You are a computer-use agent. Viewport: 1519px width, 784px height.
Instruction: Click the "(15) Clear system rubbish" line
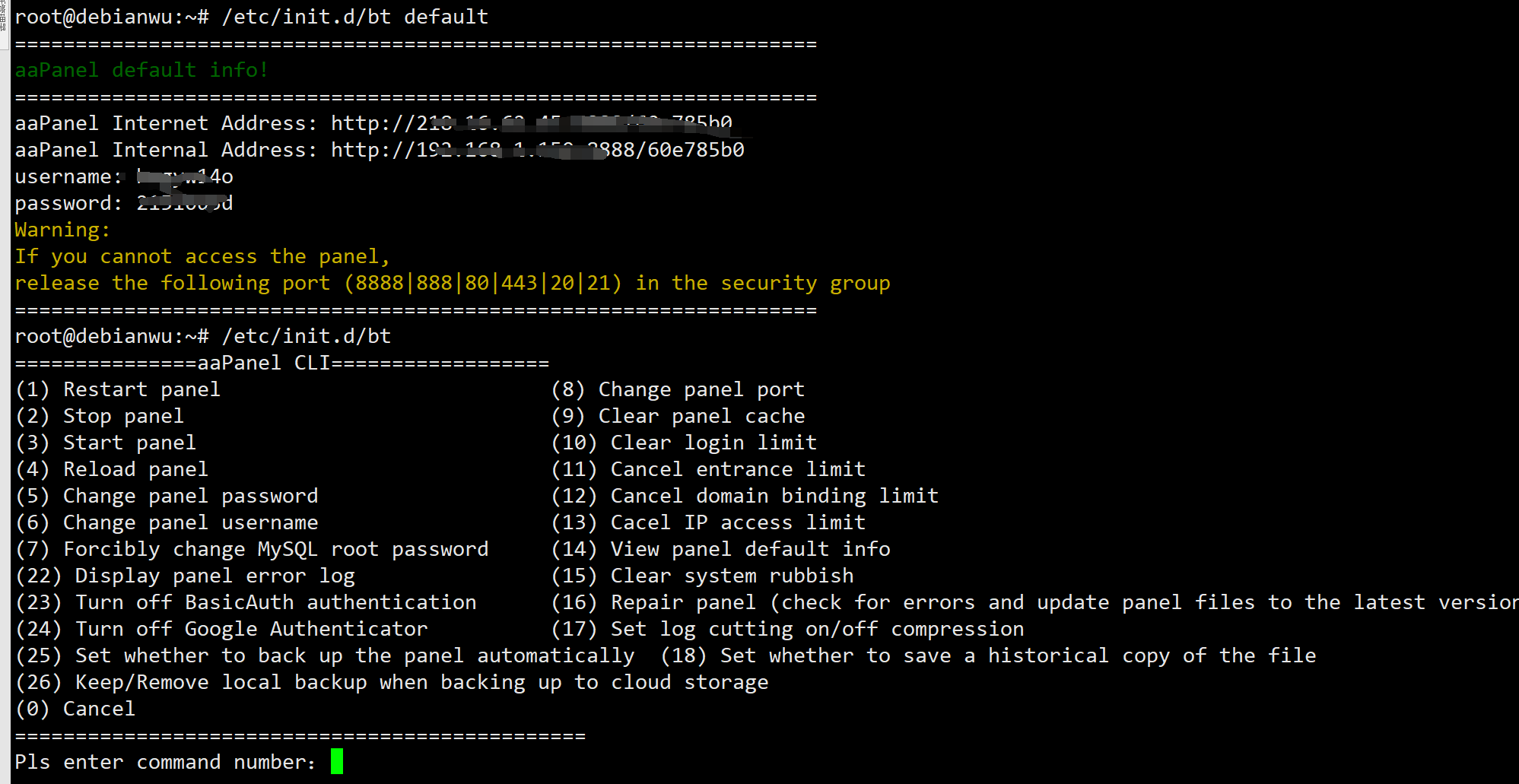[702, 576]
